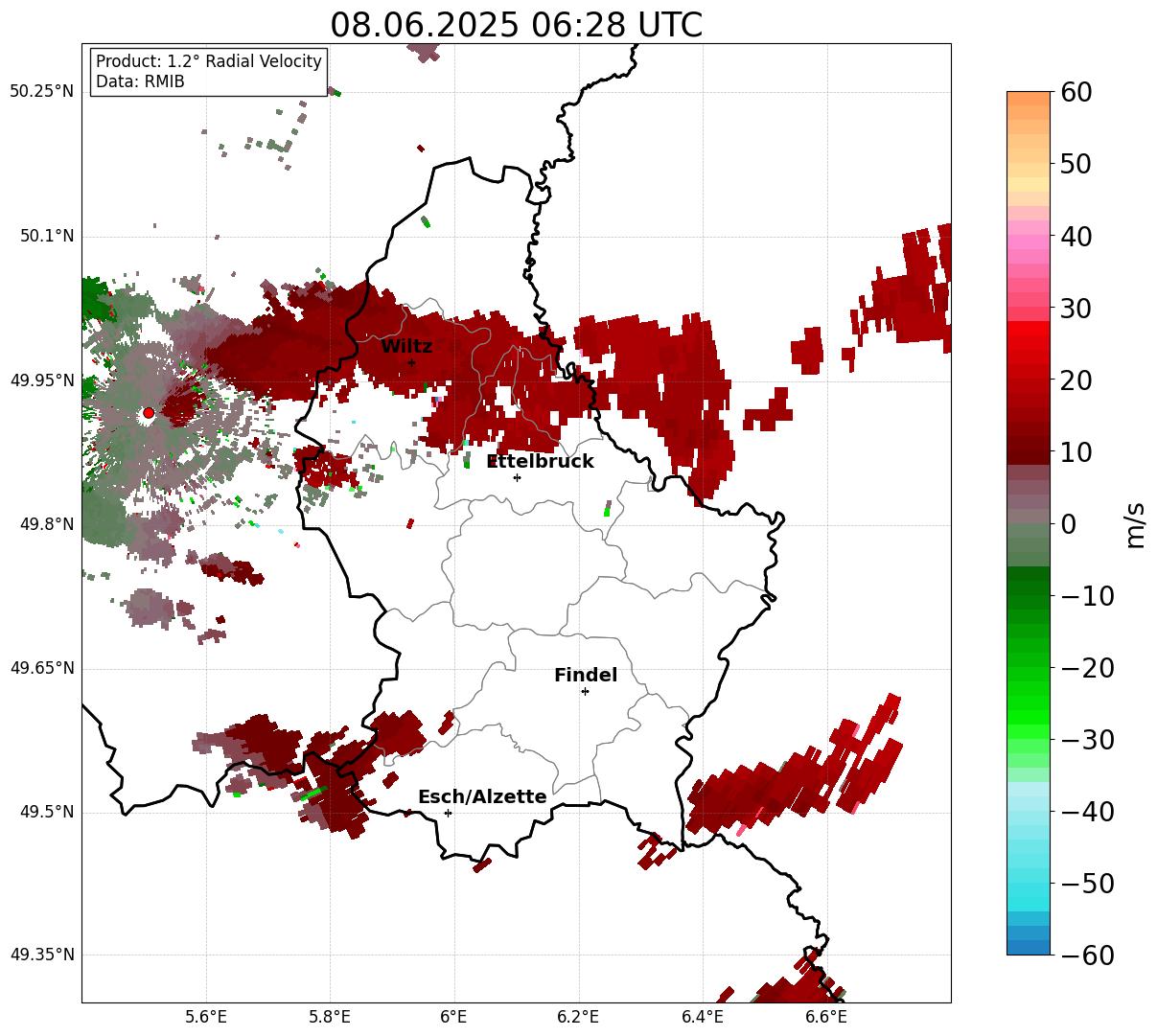Pick the blue swatch at colorbar bottom
Viewport: 1157px width, 1036px height.
(x=1029, y=947)
